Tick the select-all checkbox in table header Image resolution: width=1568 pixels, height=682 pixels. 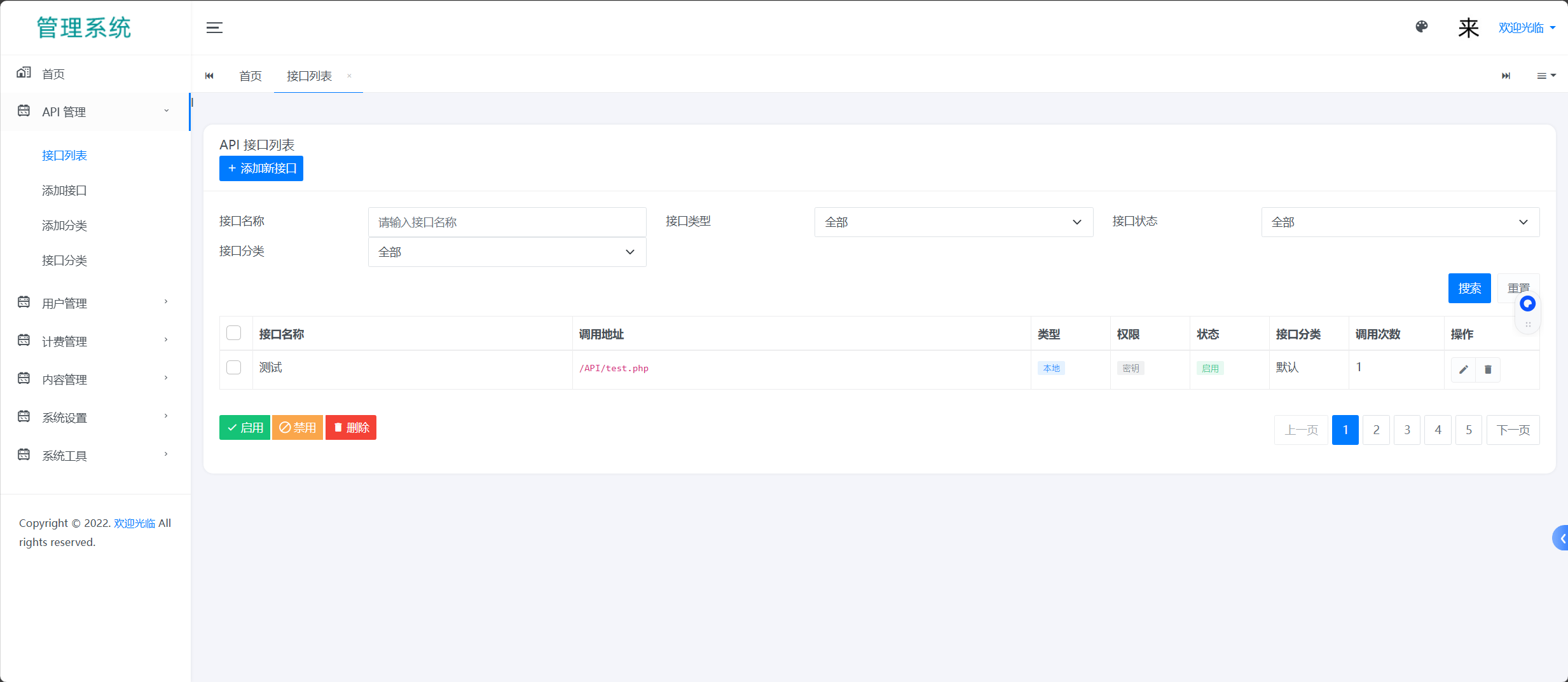[234, 333]
